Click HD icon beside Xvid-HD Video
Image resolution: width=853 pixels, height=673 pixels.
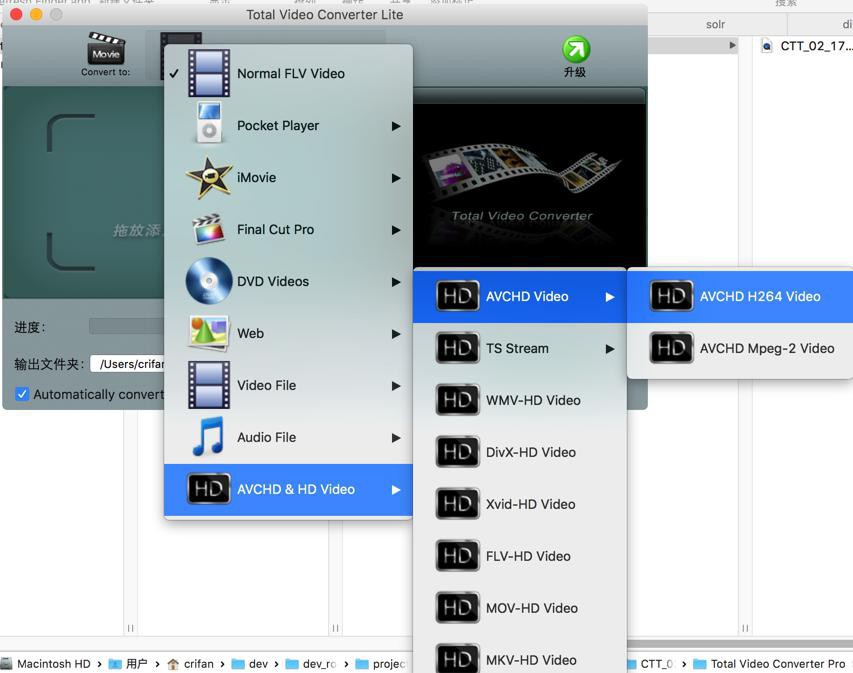pos(458,504)
